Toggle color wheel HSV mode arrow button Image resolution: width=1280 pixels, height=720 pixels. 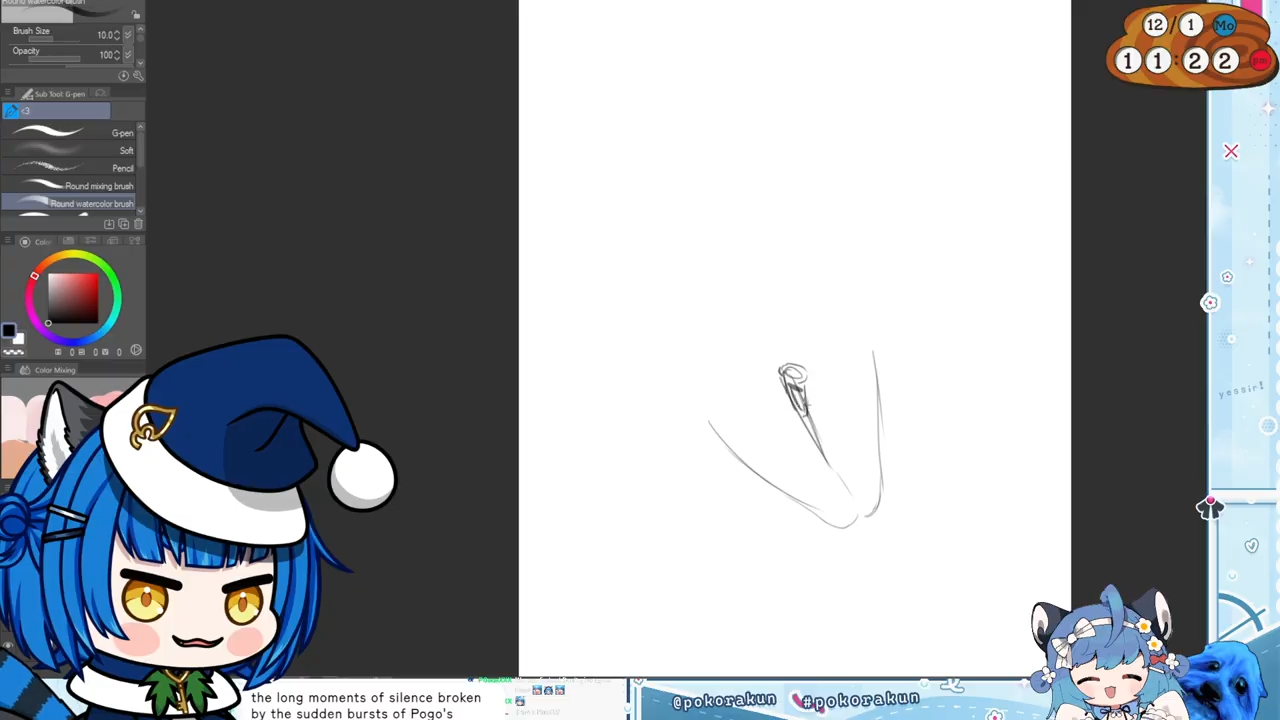click(x=136, y=351)
